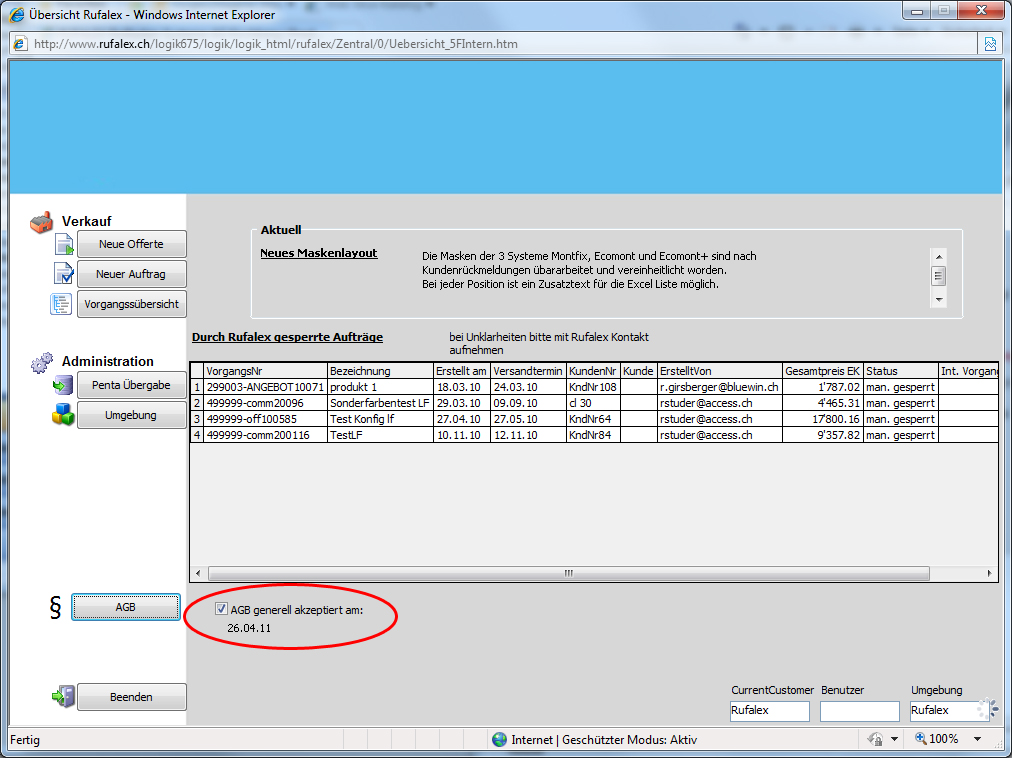Click the compatibility view icon in address bar
Viewport: 1012px width, 758px height.
[x=989, y=44]
